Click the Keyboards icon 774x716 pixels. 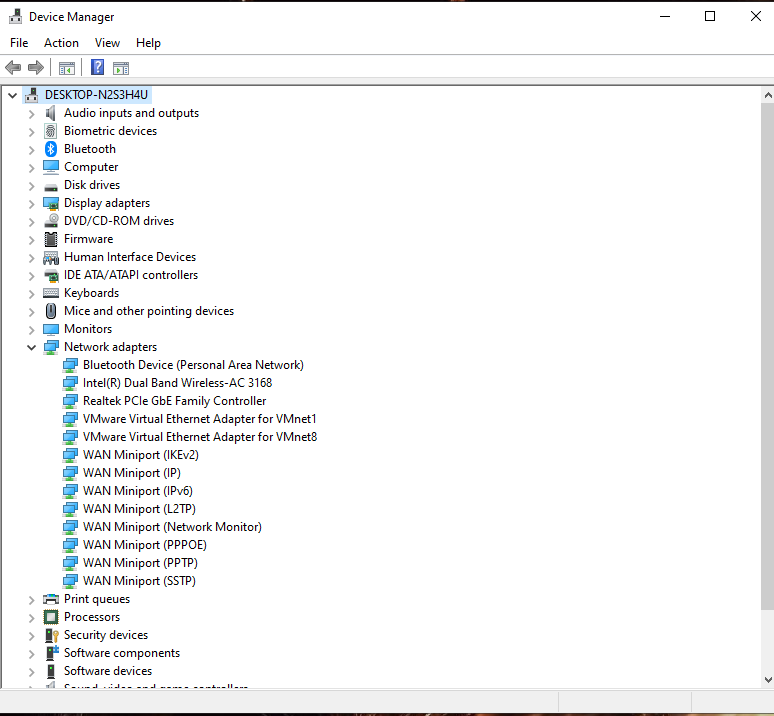[x=51, y=293]
